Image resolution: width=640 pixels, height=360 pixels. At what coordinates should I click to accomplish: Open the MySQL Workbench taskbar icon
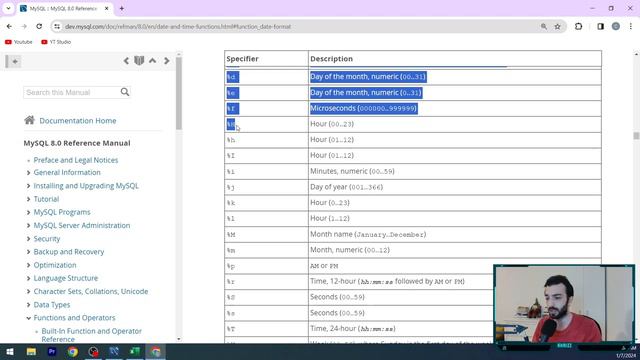[x=114, y=351]
